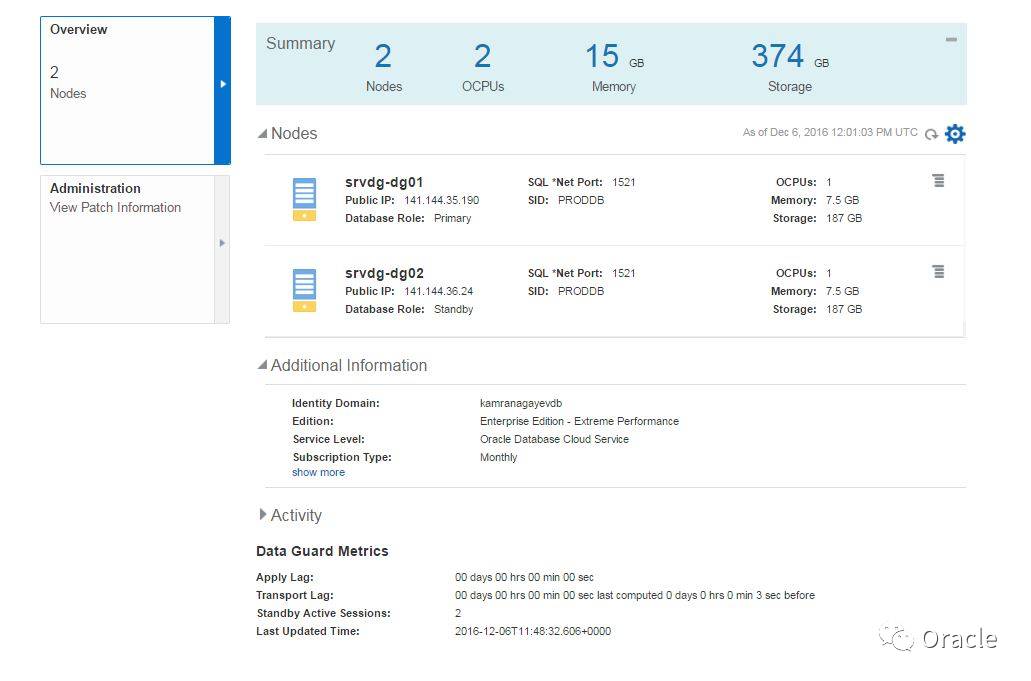Click public IP 141.144.36.24

439,291
